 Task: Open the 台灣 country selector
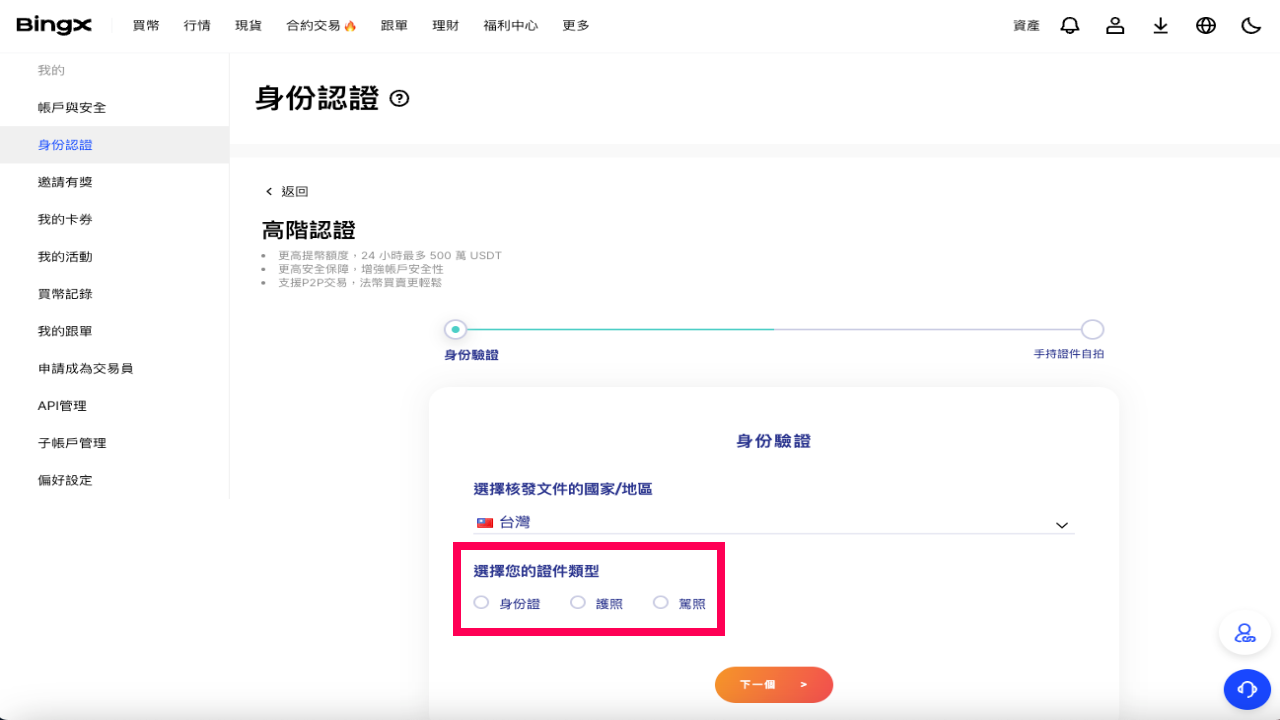click(774, 523)
